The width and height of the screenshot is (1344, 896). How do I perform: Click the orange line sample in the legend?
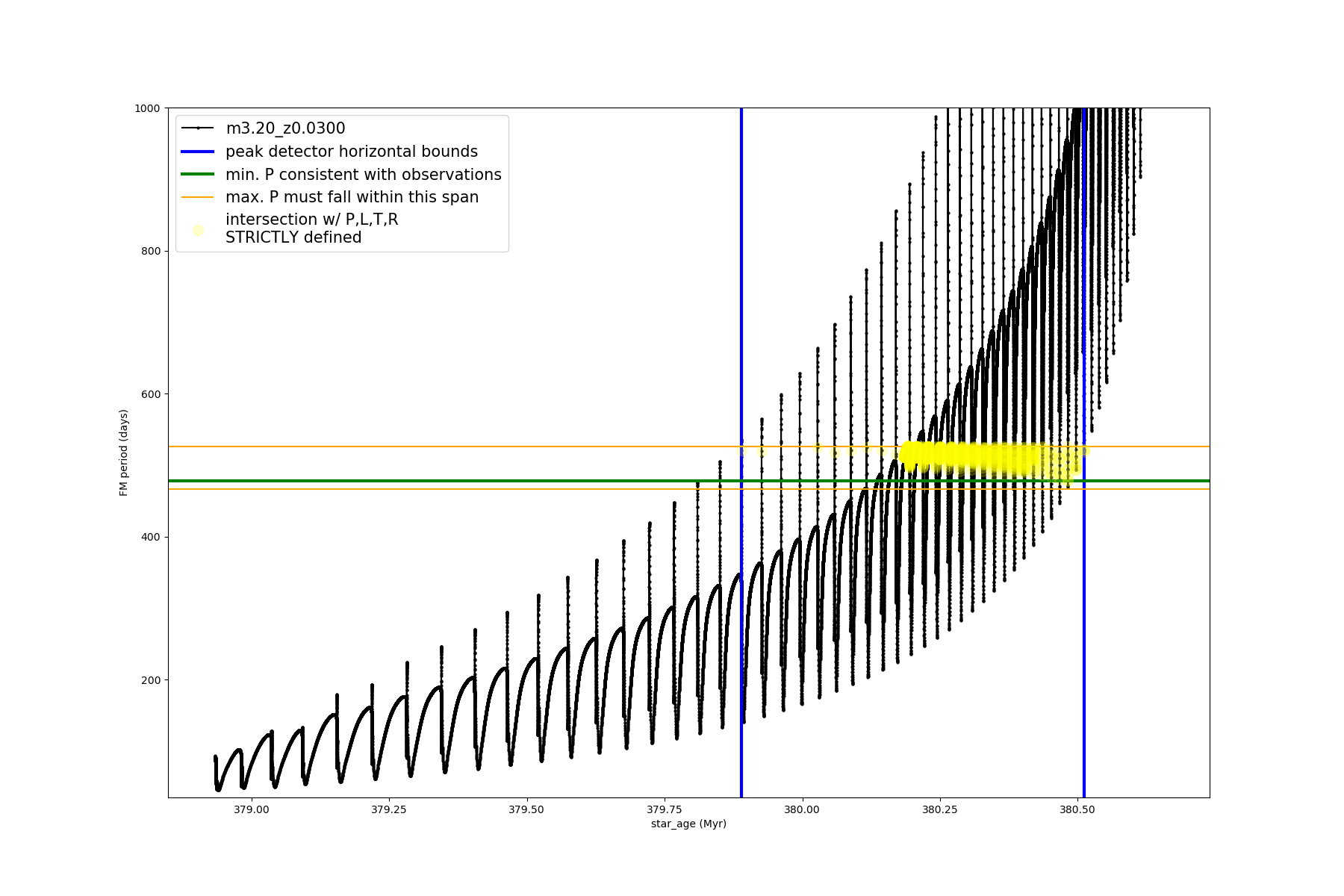pyautogui.click(x=198, y=197)
